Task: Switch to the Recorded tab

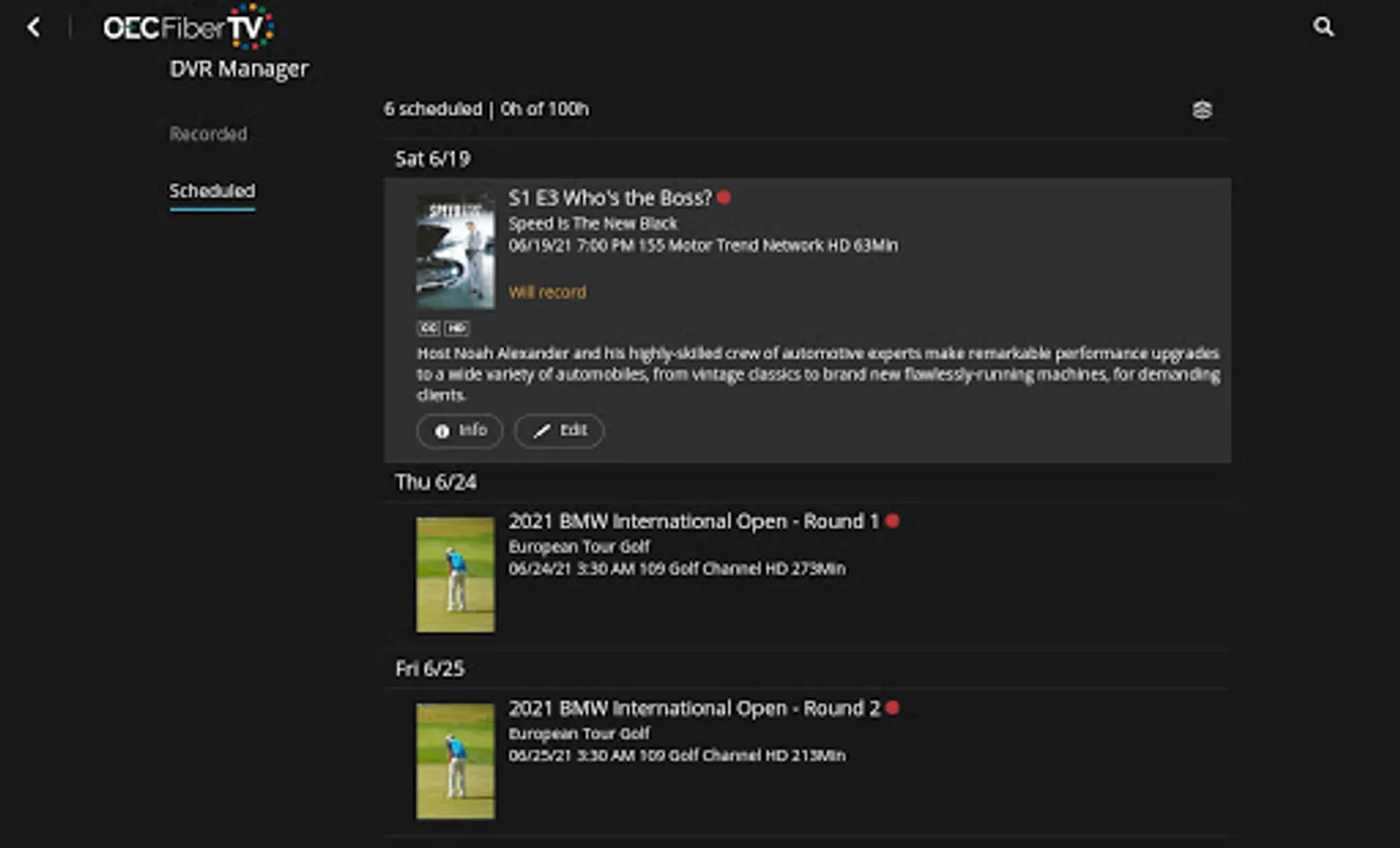Action: coord(208,134)
